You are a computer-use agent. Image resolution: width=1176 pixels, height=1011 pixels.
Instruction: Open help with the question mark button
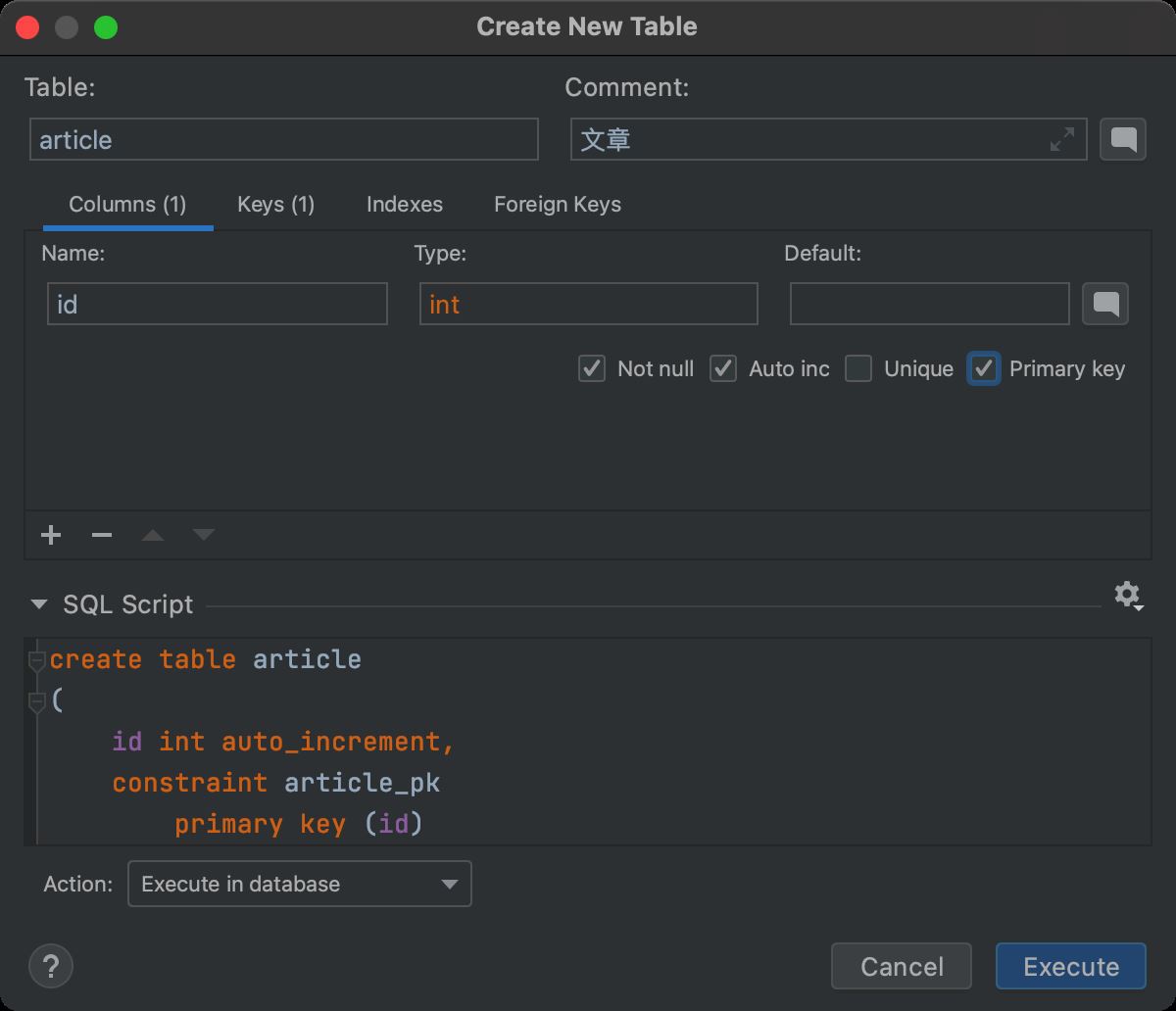[51, 966]
